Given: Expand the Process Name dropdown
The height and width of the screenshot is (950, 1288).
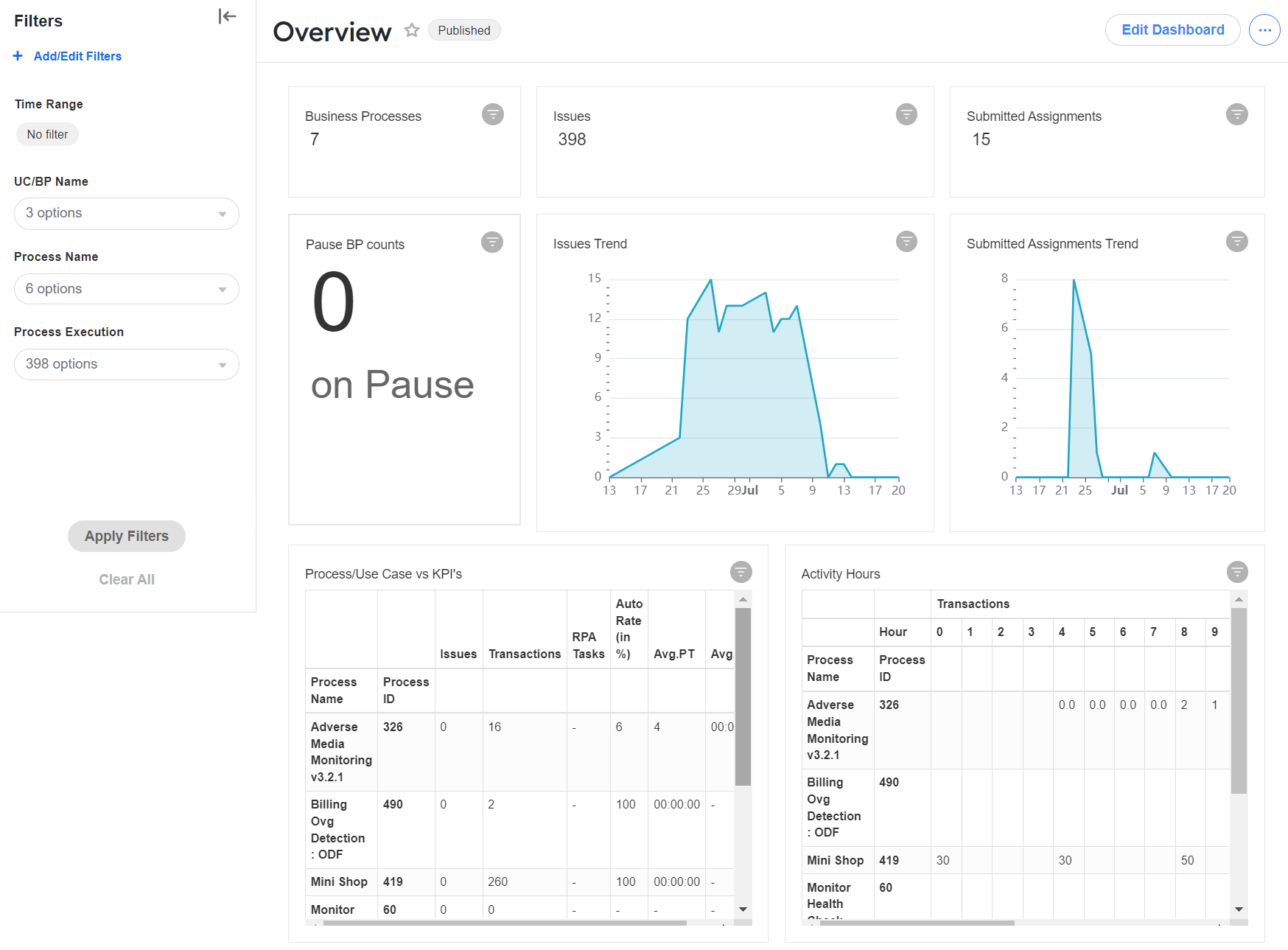Looking at the screenshot, I should pyautogui.click(x=127, y=289).
